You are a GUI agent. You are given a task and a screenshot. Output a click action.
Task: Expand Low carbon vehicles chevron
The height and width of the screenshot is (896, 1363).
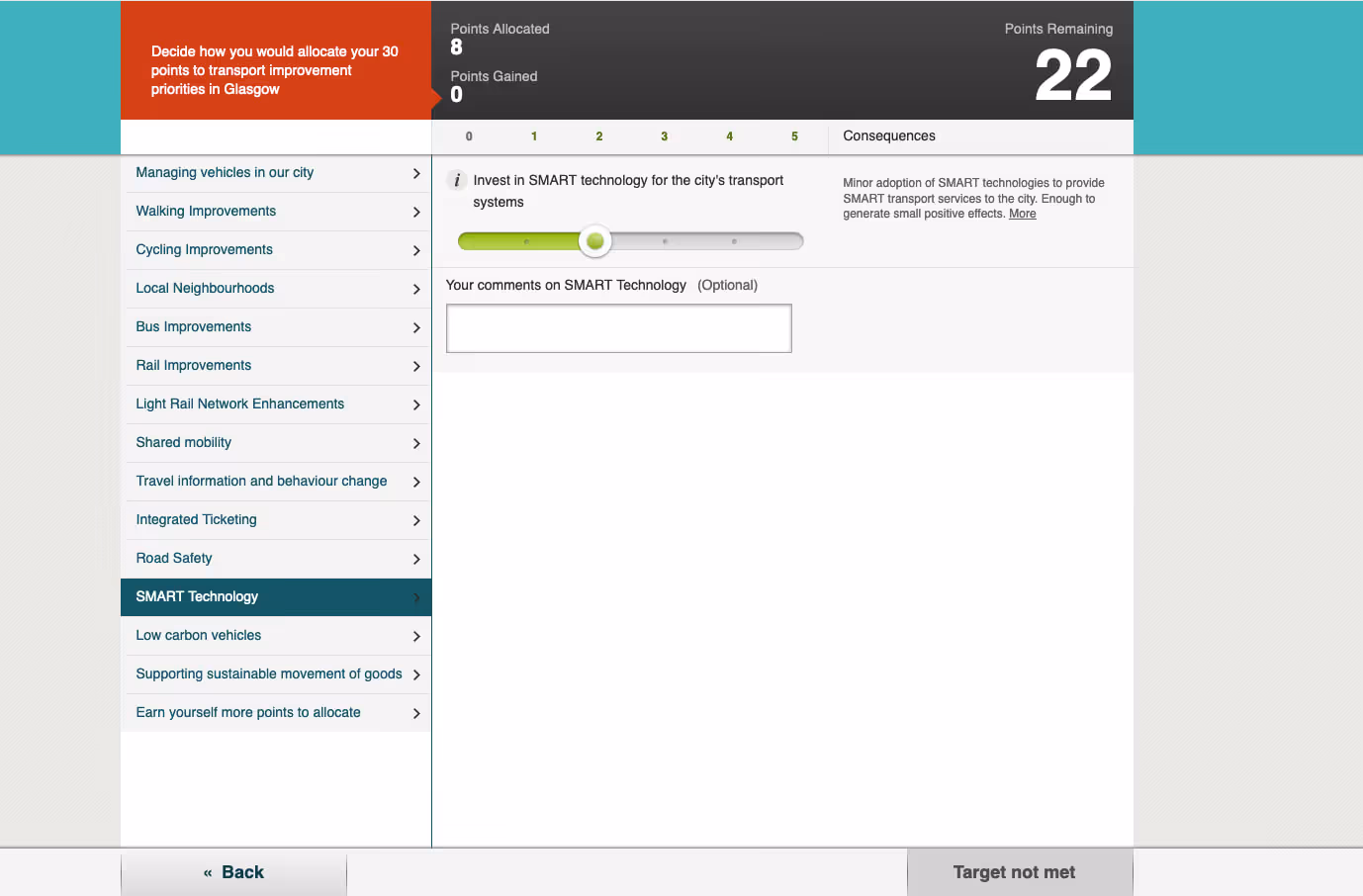tap(416, 636)
